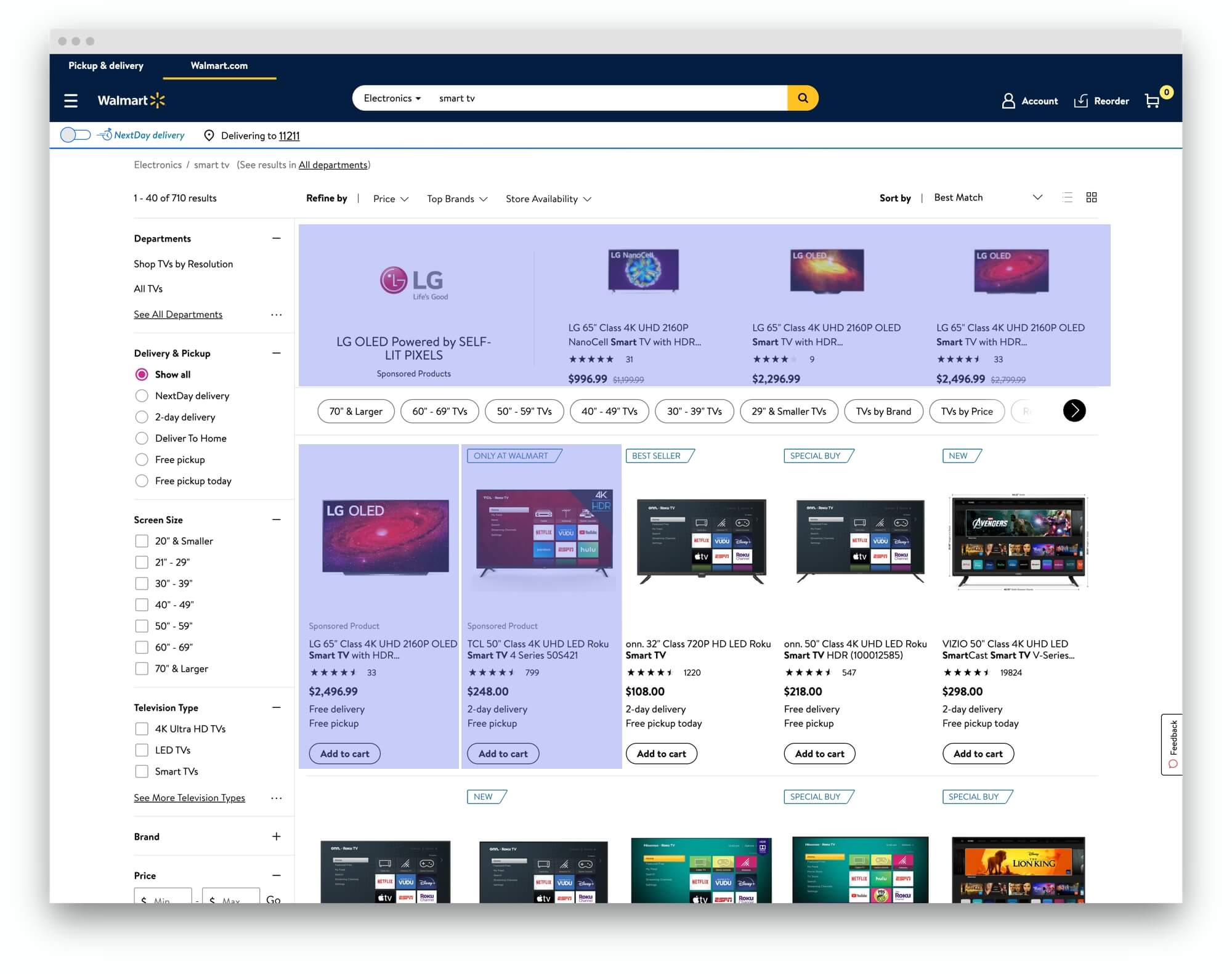Open the Electronics breadcrumb link
Image resolution: width=1232 pixels, height=974 pixels.
pos(158,165)
